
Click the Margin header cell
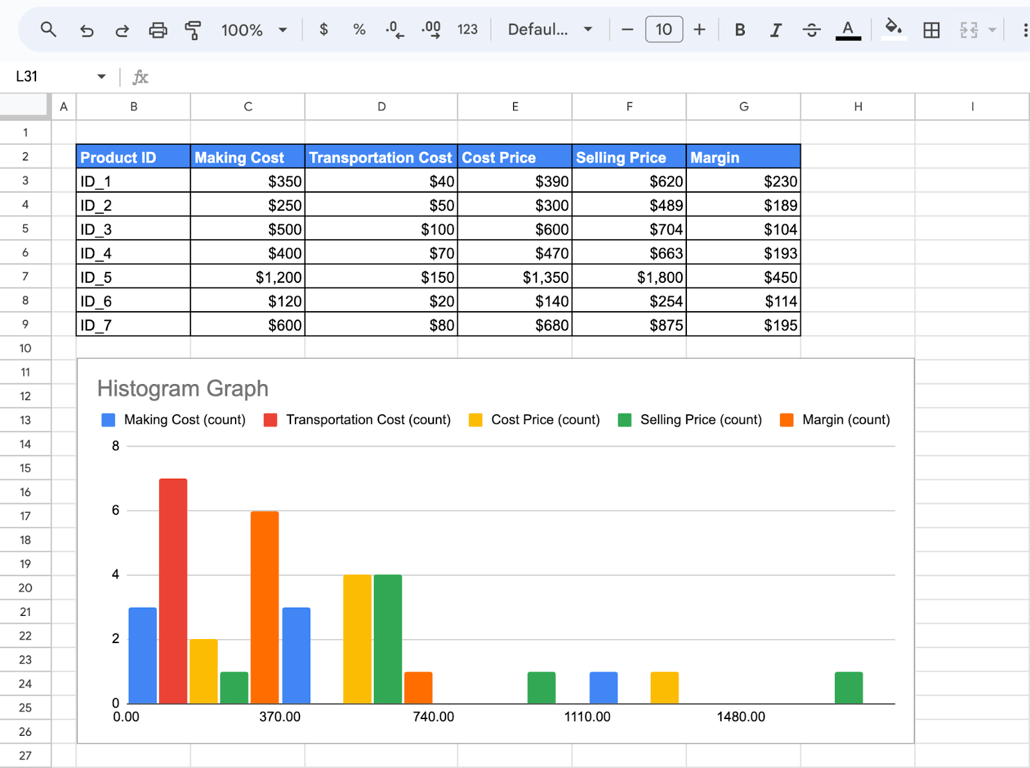744,157
